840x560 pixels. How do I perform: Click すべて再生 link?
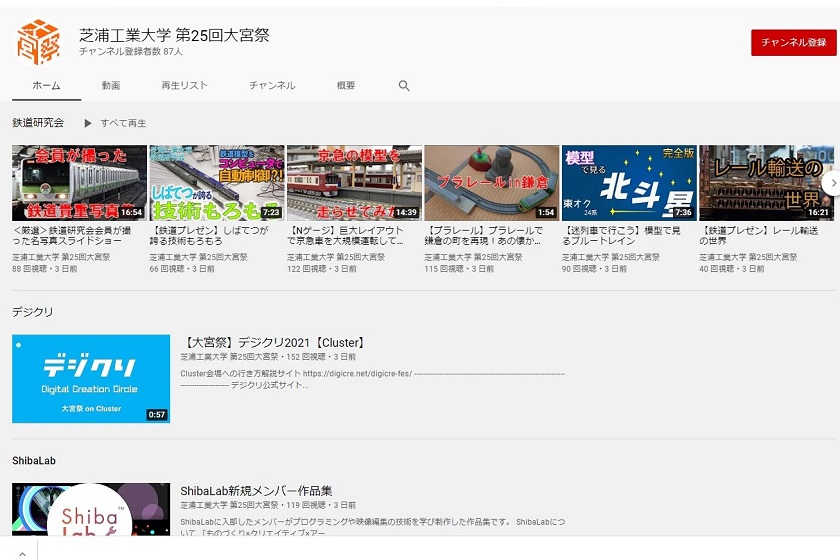pyautogui.click(x=123, y=123)
